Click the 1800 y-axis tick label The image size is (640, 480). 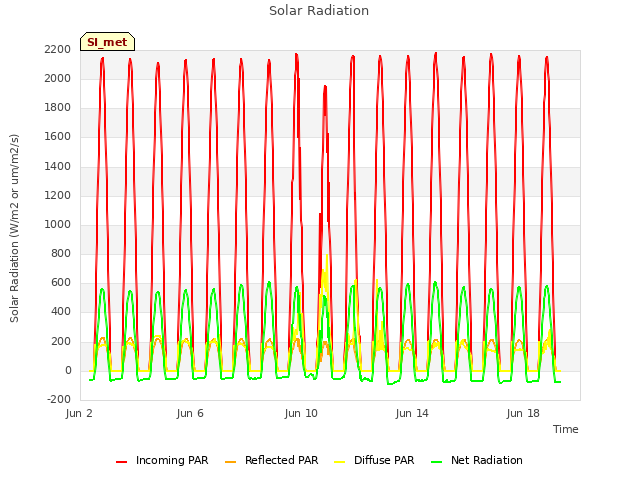pyautogui.click(x=58, y=108)
